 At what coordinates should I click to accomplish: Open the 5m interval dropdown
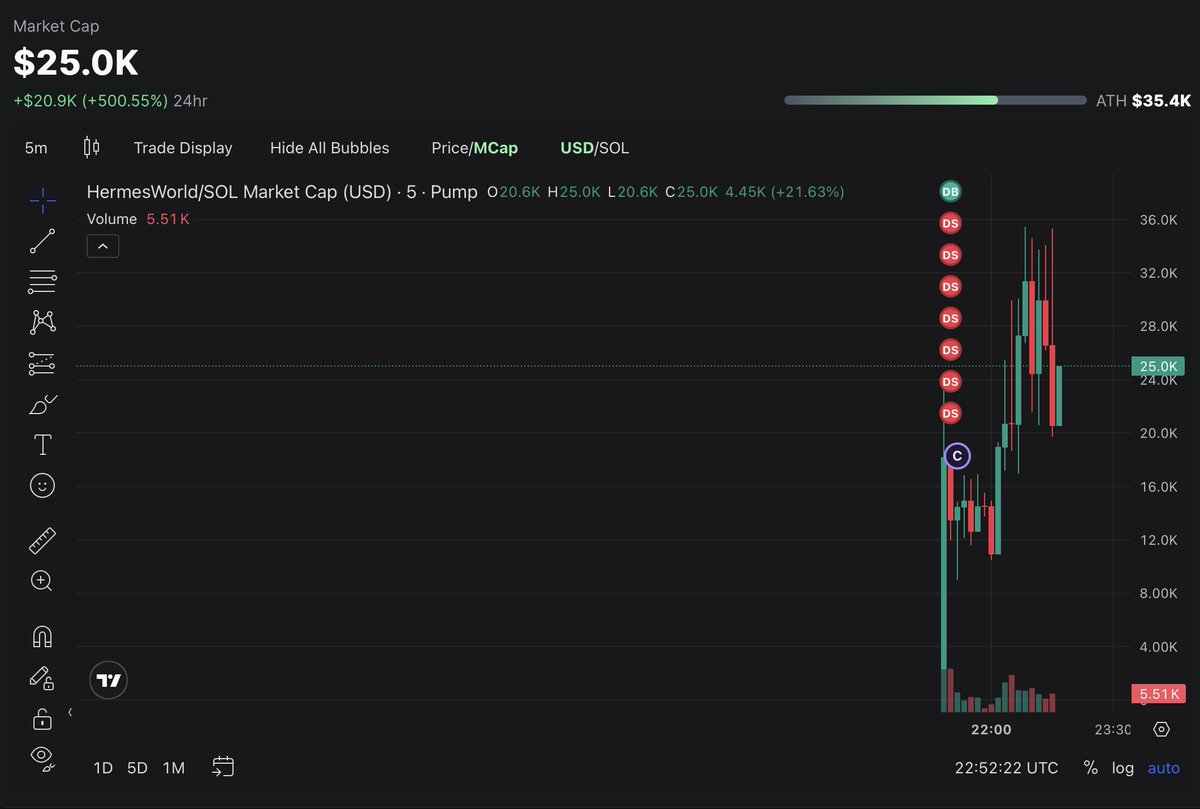click(x=36, y=148)
